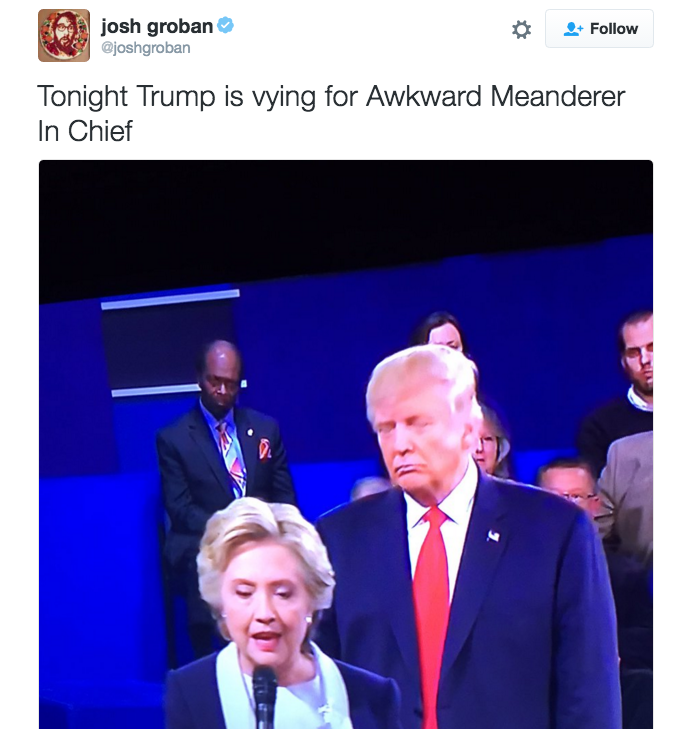Click the words "In Chief" in tweet
Image resolution: width=694 pixels, height=729 pixels.
coord(85,131)
